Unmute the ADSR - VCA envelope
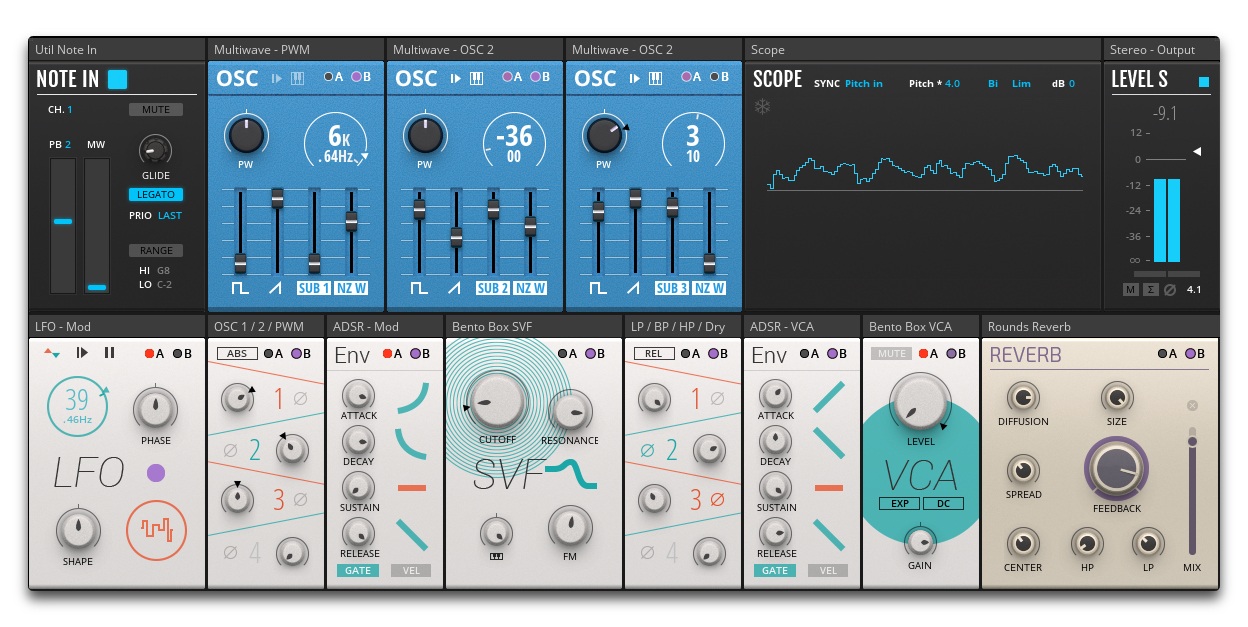Screen dimensions: 1248x627 (x=890, y=353)
